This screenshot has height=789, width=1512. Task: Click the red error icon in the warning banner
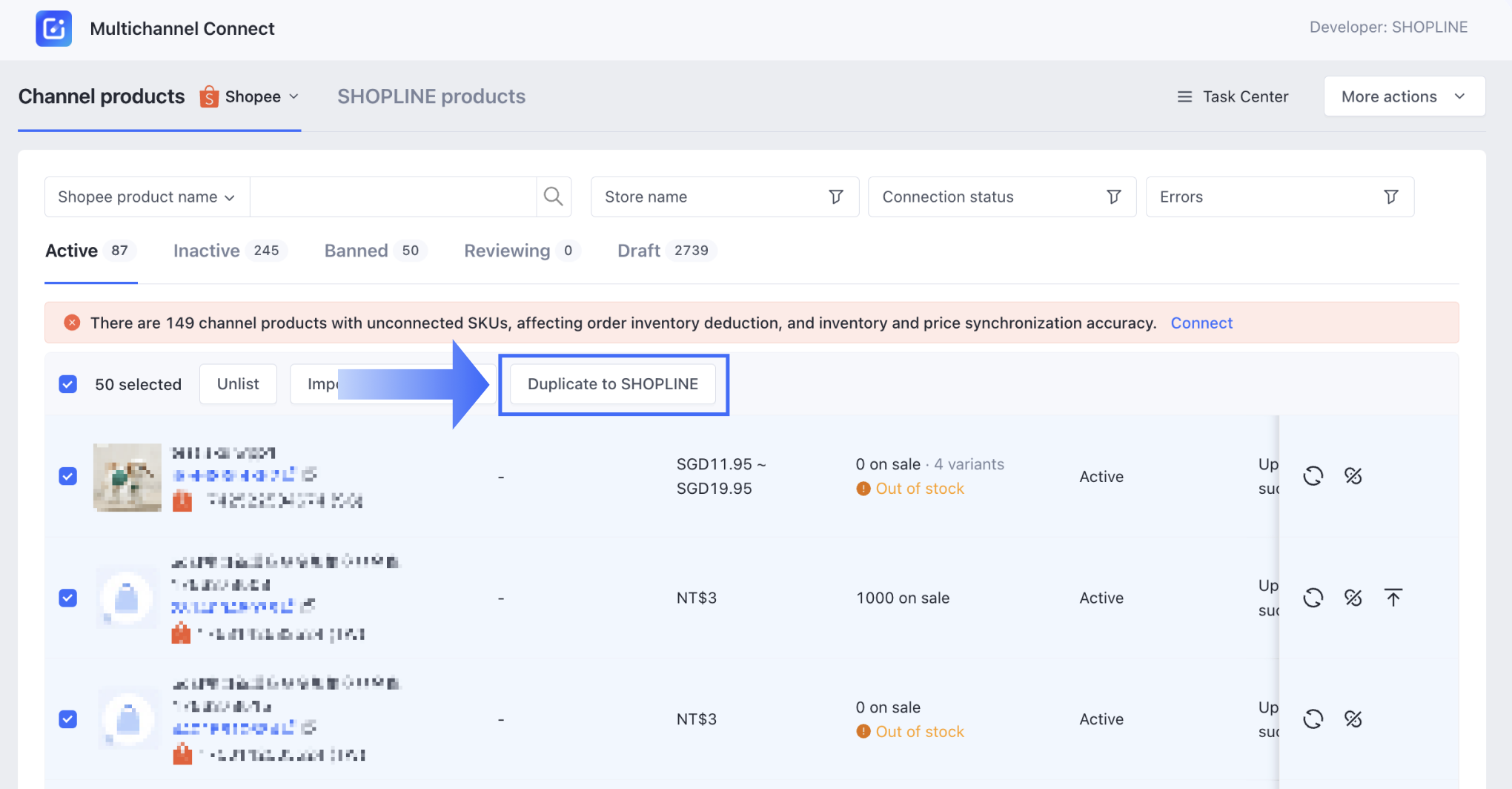[x=72, y=323]
